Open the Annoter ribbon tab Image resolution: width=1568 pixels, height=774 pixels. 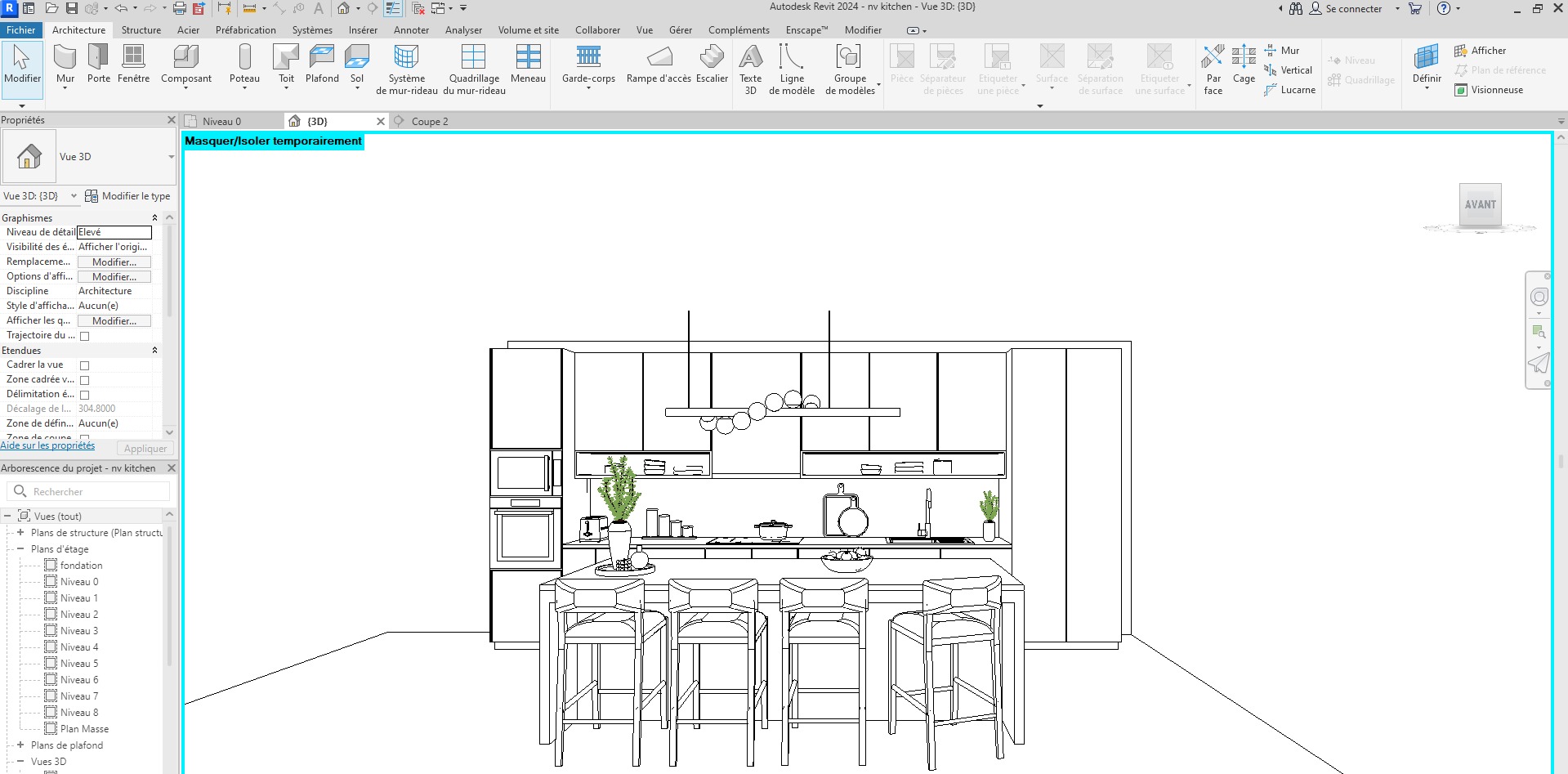(411, 30)
